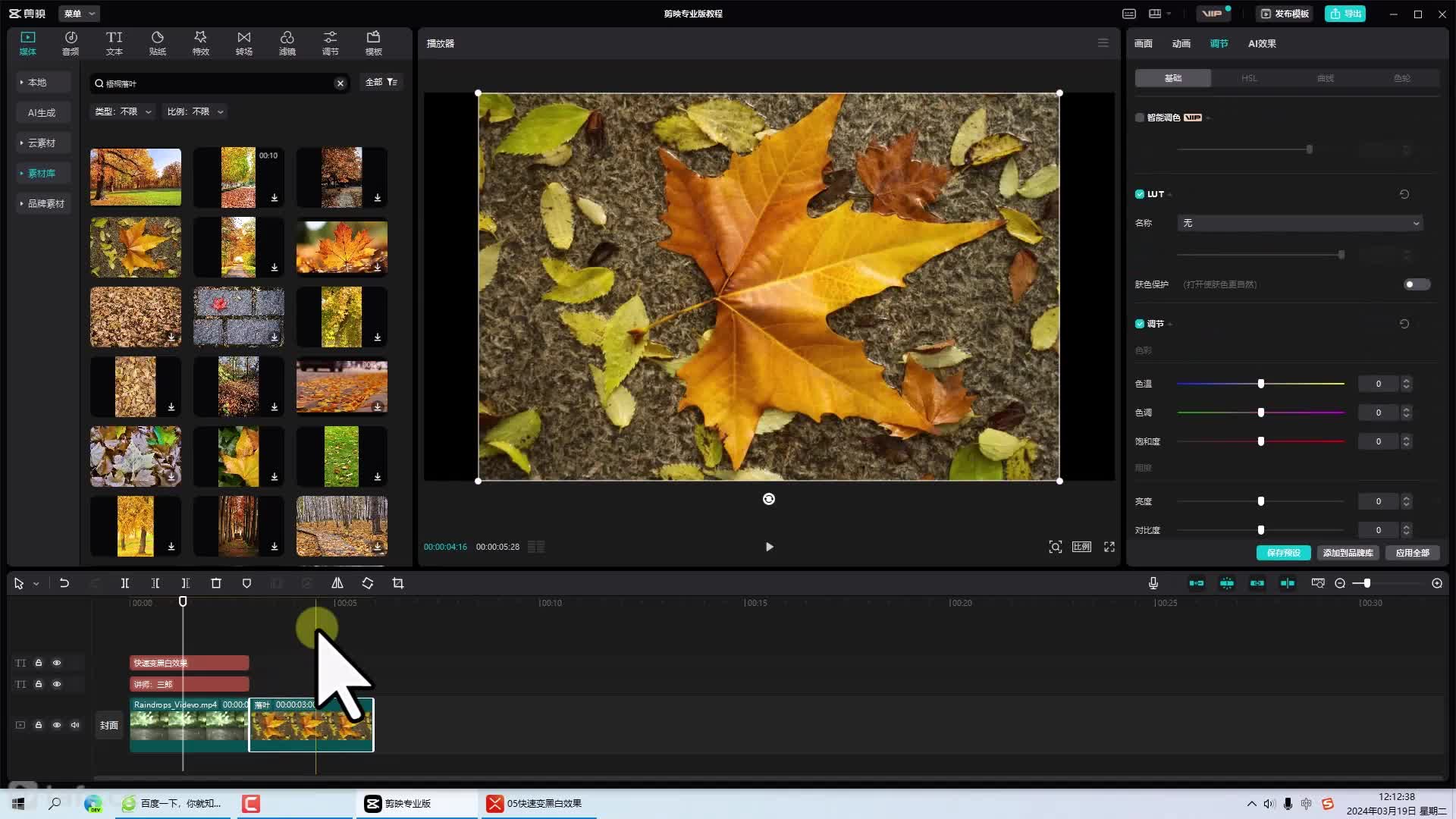The height and width of the screenshot is (819, 1456).
Task: Click the 亮度 slider handle
Action: pyautogui.click(x=1260, y=501)
